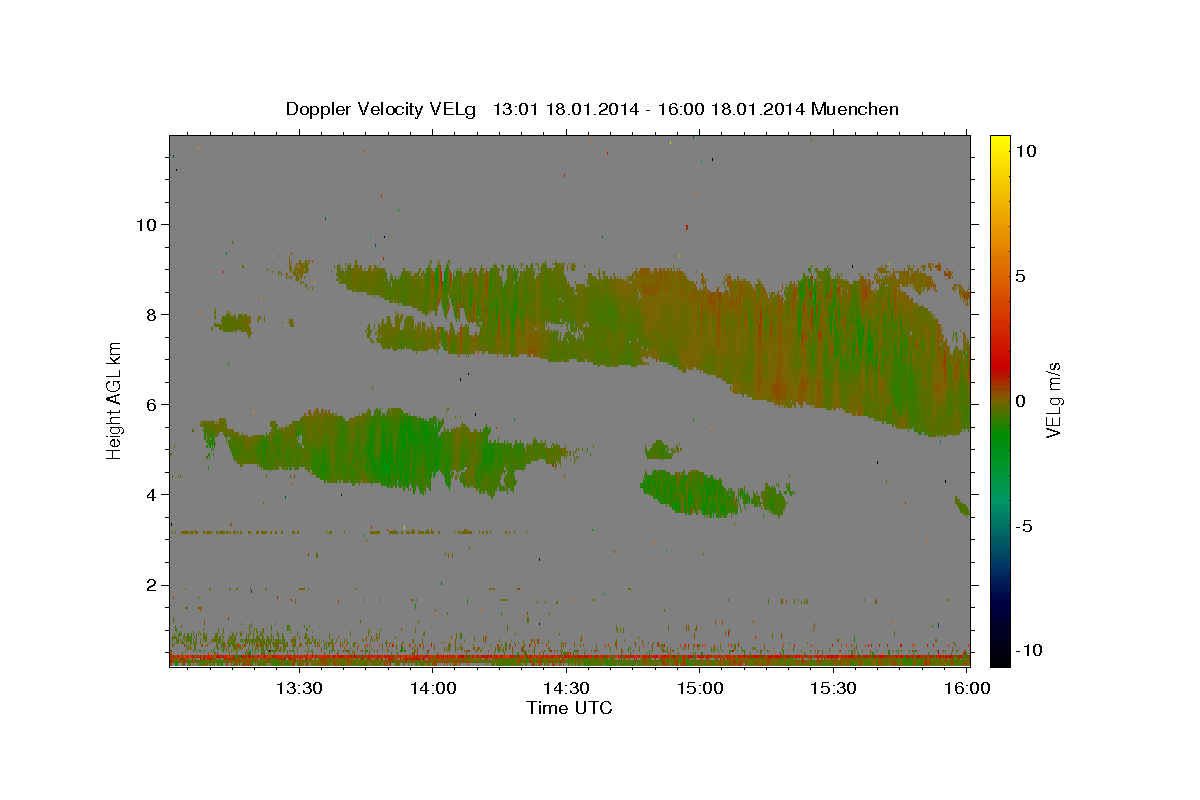This screenshot has height=800, width=1200.
Task: Click the 15:00 time tick label
Action: 700,688
